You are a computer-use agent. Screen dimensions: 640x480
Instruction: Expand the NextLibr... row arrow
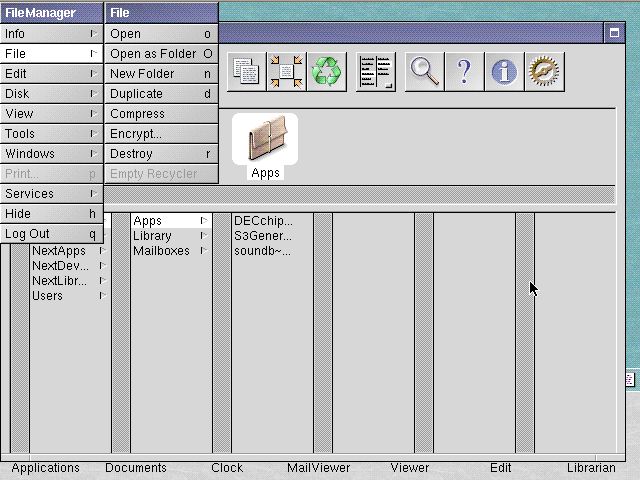pyautogui.click(x=103, y=281)
